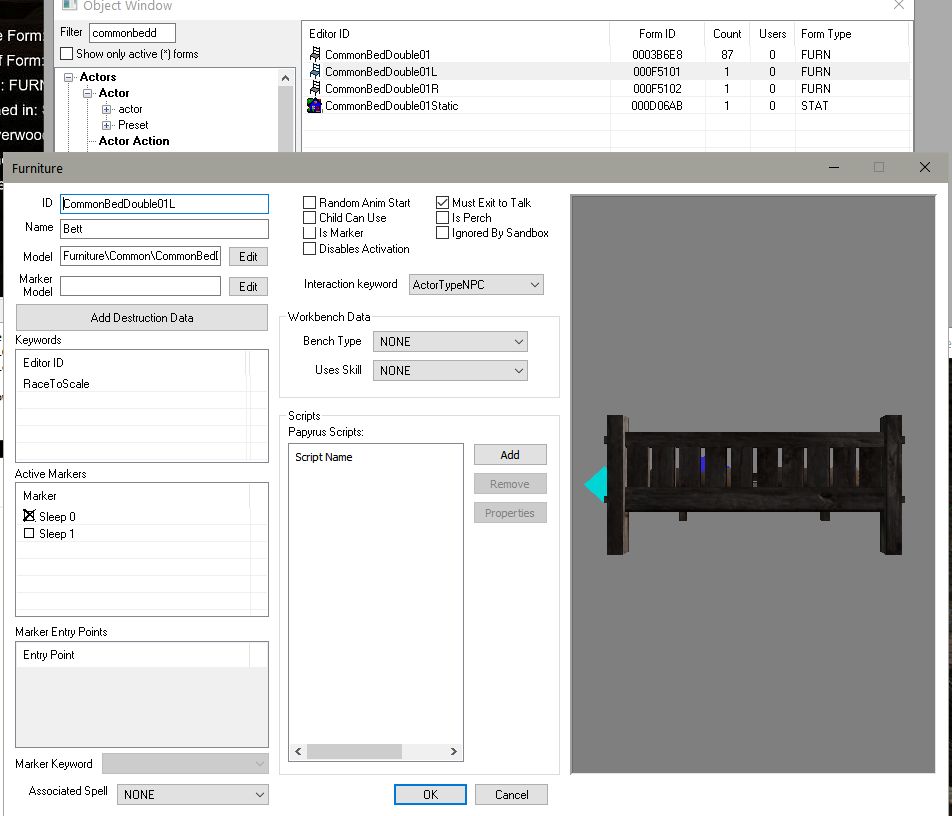
Task: Toggle the Must Exit to Talk checkbox
Action: (443, 203)
